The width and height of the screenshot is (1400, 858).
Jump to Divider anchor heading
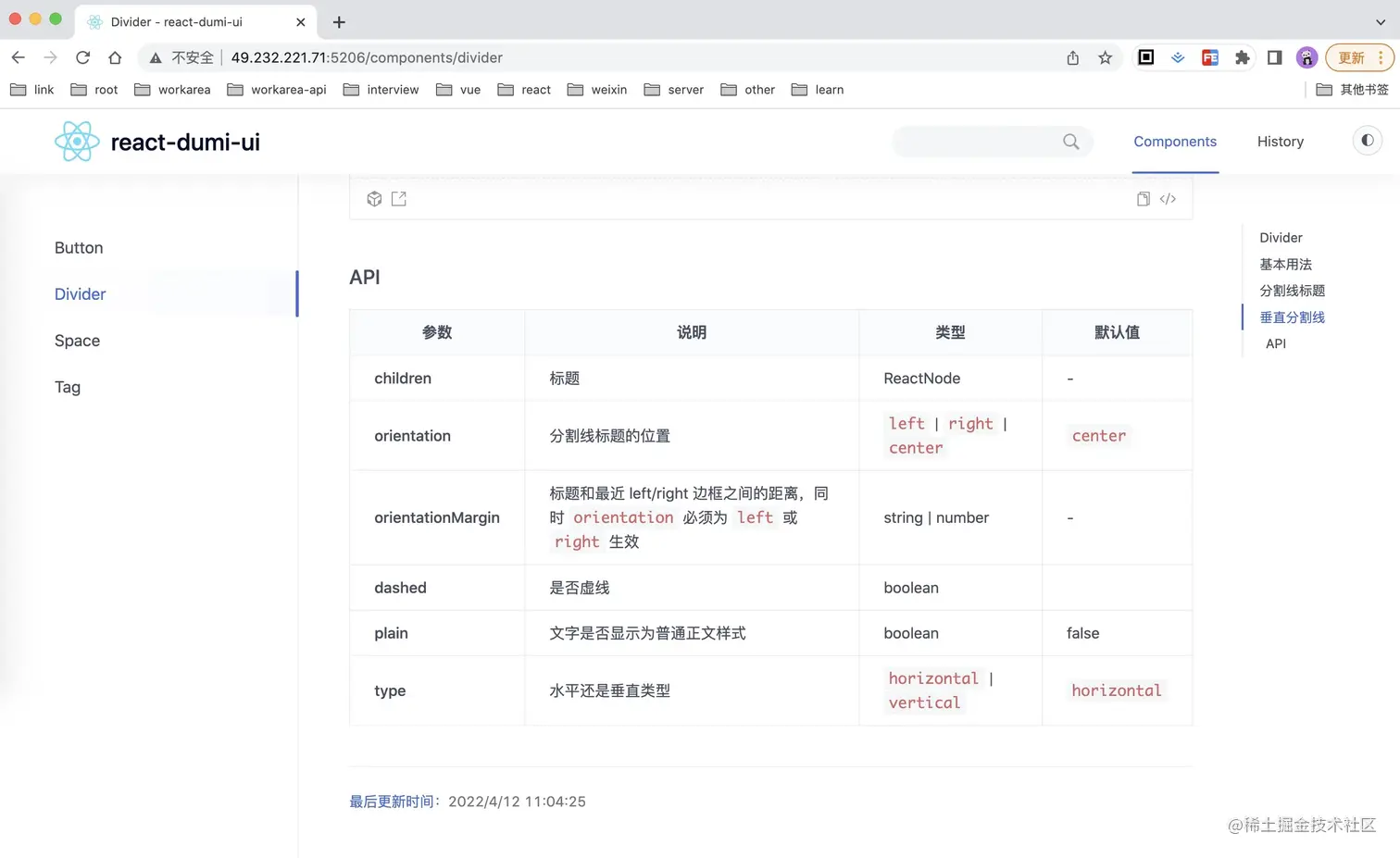1281,238
